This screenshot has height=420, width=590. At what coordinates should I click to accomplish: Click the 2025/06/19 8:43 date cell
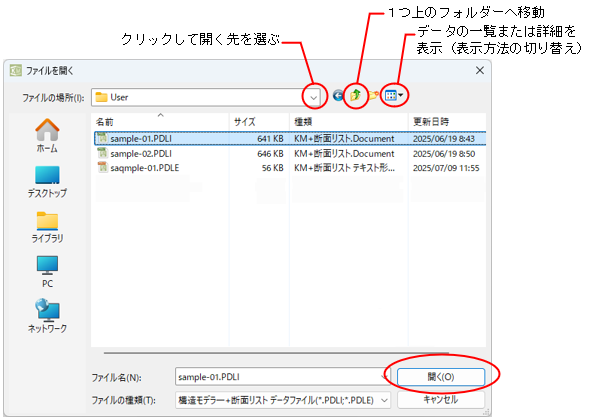[444, 138]
